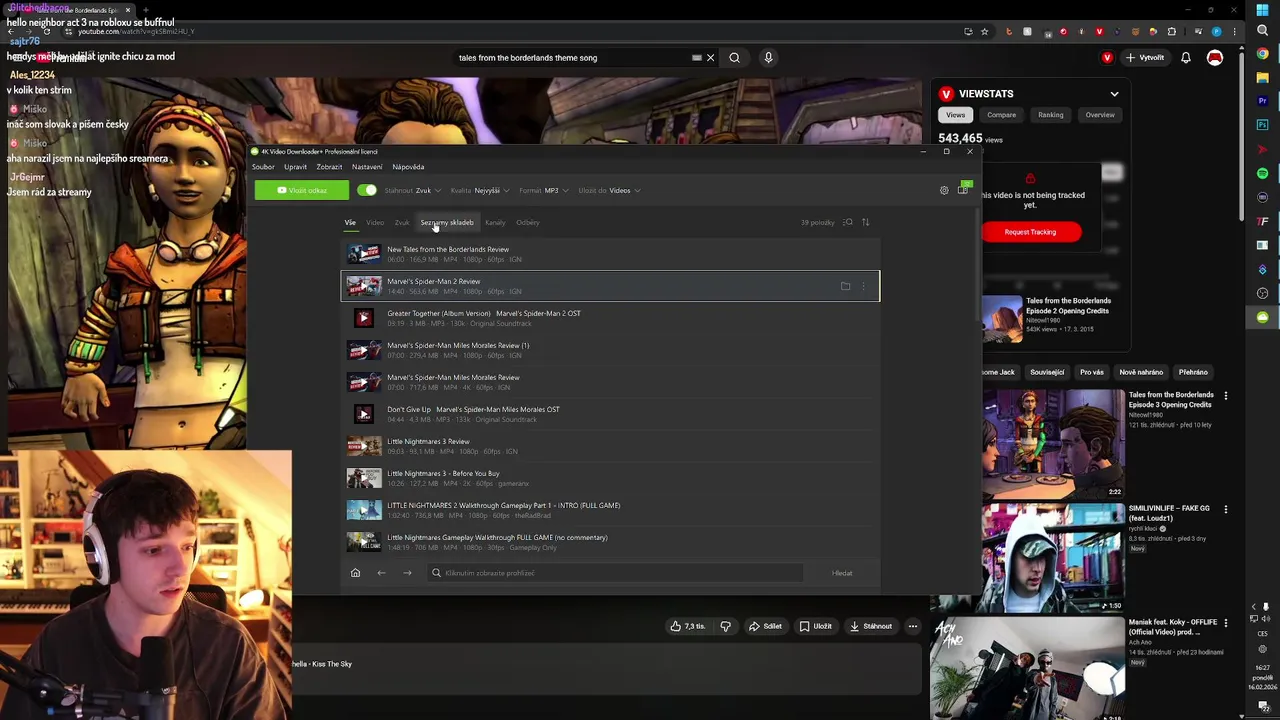Switch to Seznamy skladeb tab

pyautogui.click(x=447, y=222)
